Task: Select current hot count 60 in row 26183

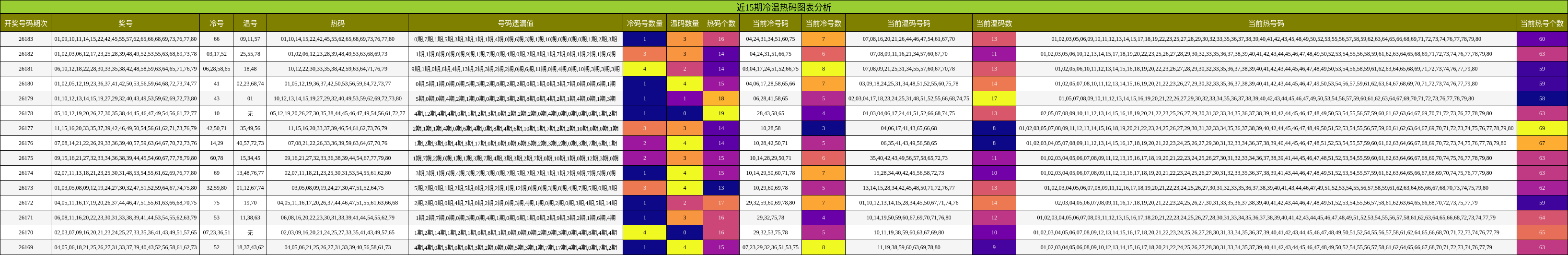Action: pyautogui.click(x=1542, y=39)
